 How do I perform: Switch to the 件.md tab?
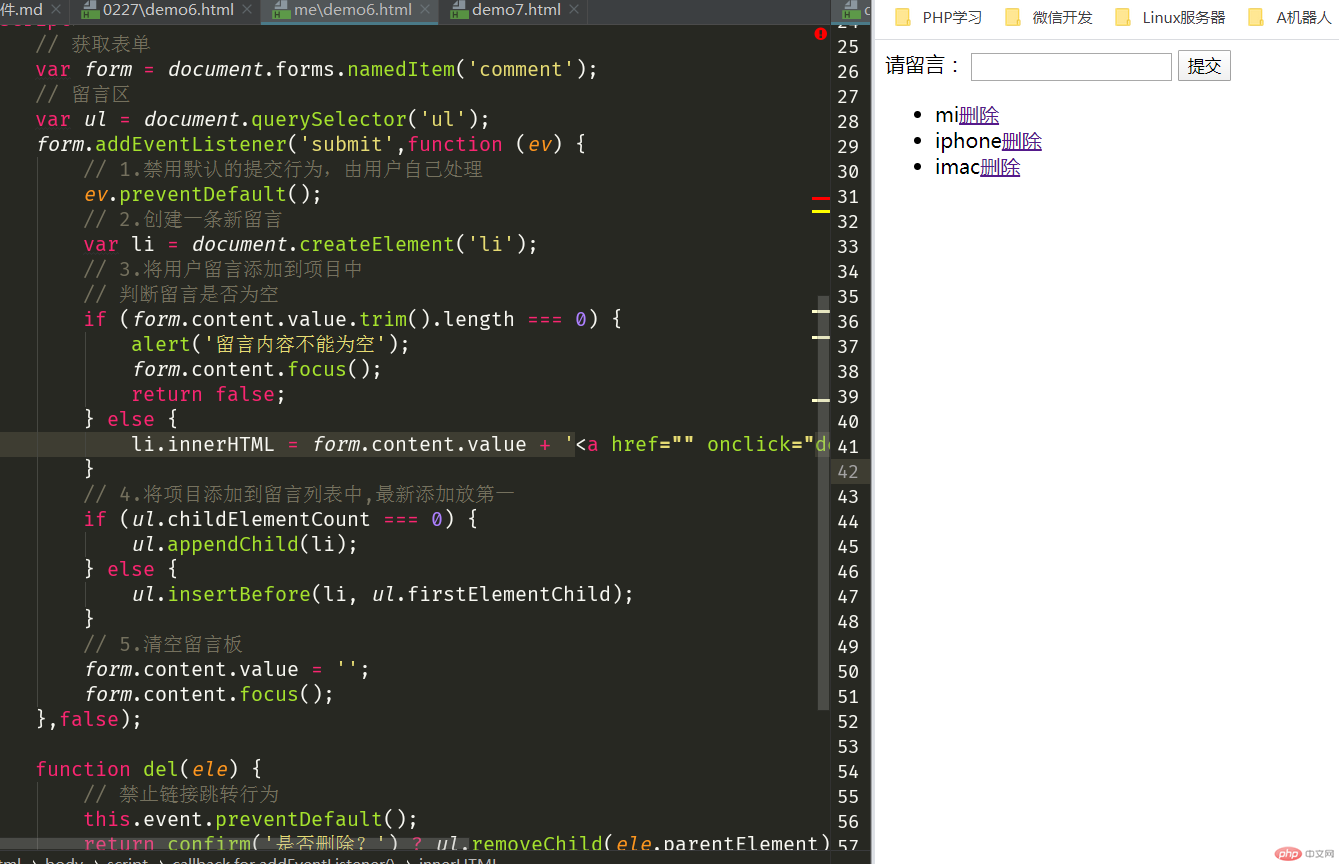22,11
